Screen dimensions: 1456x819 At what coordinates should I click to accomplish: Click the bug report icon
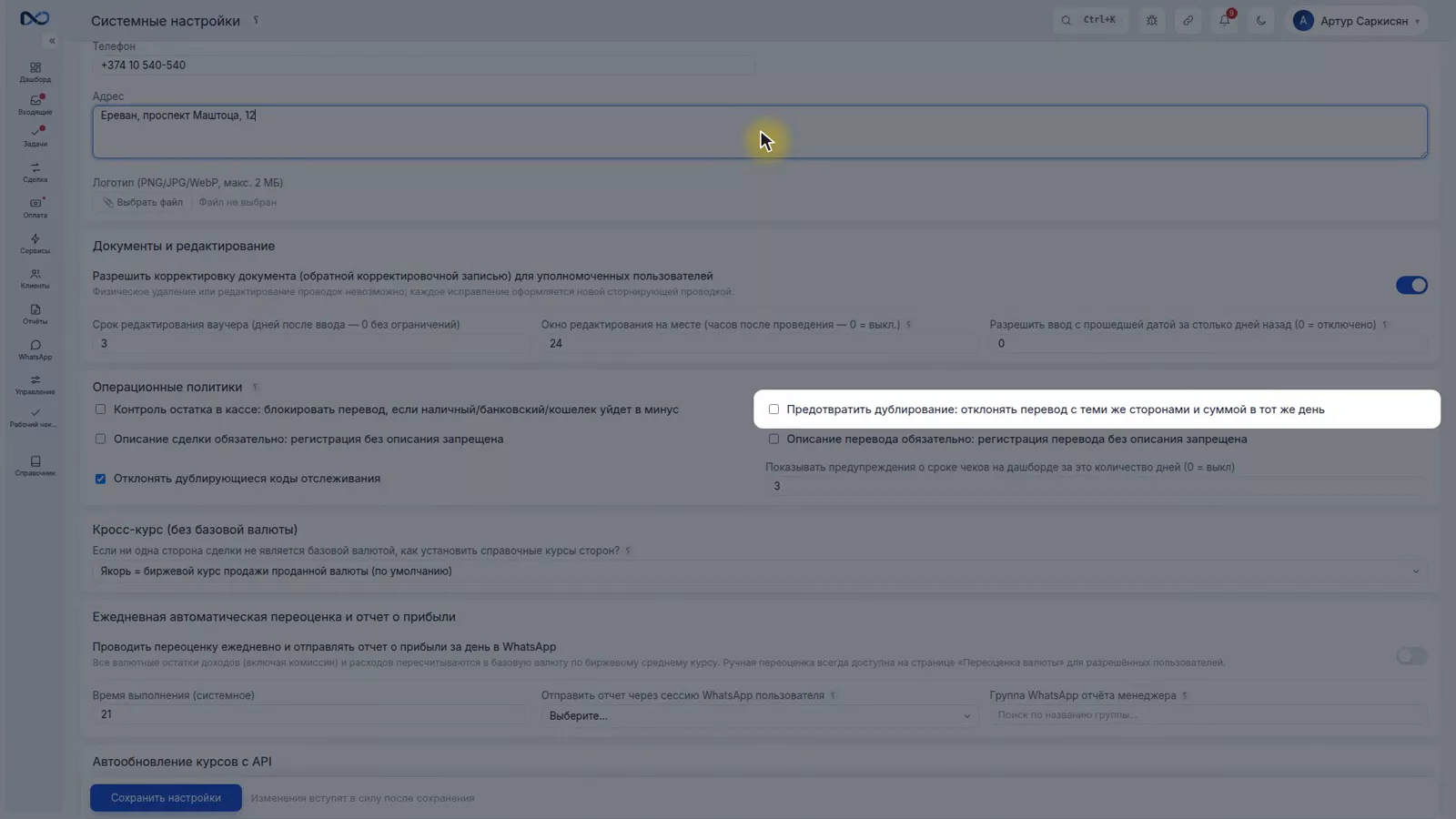[x=1151, y=20]
